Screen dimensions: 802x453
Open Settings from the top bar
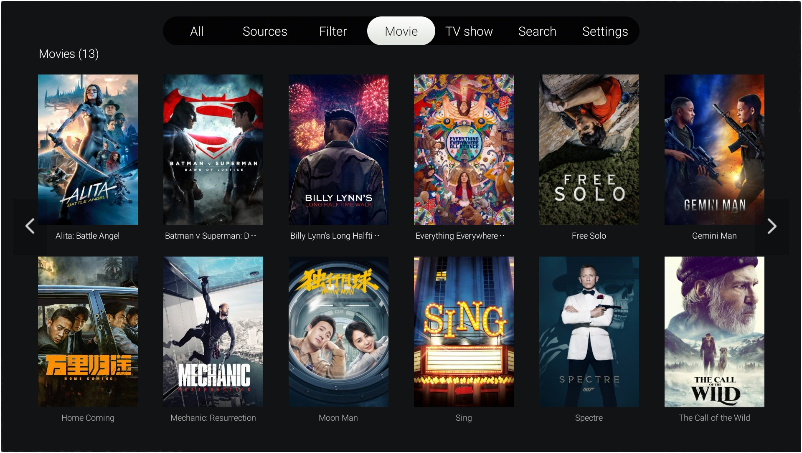coord(605,31)
